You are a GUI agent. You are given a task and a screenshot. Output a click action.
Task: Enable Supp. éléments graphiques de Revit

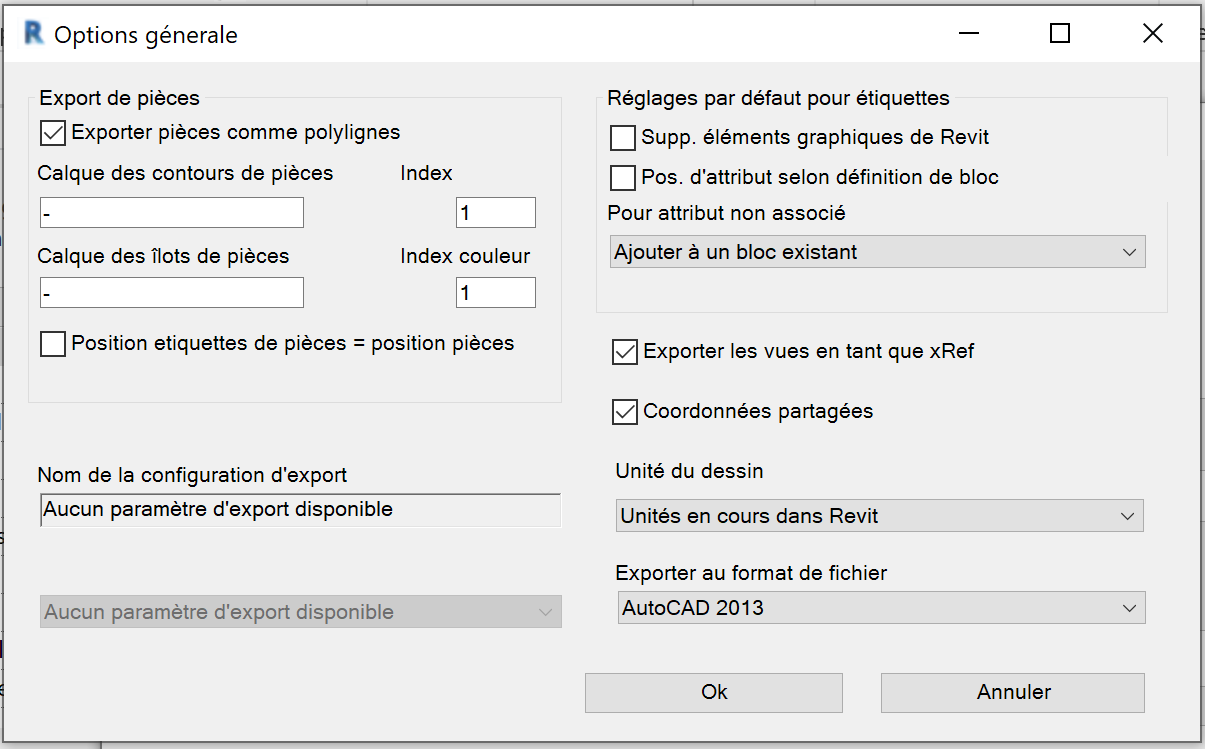[x=623, y=137]
